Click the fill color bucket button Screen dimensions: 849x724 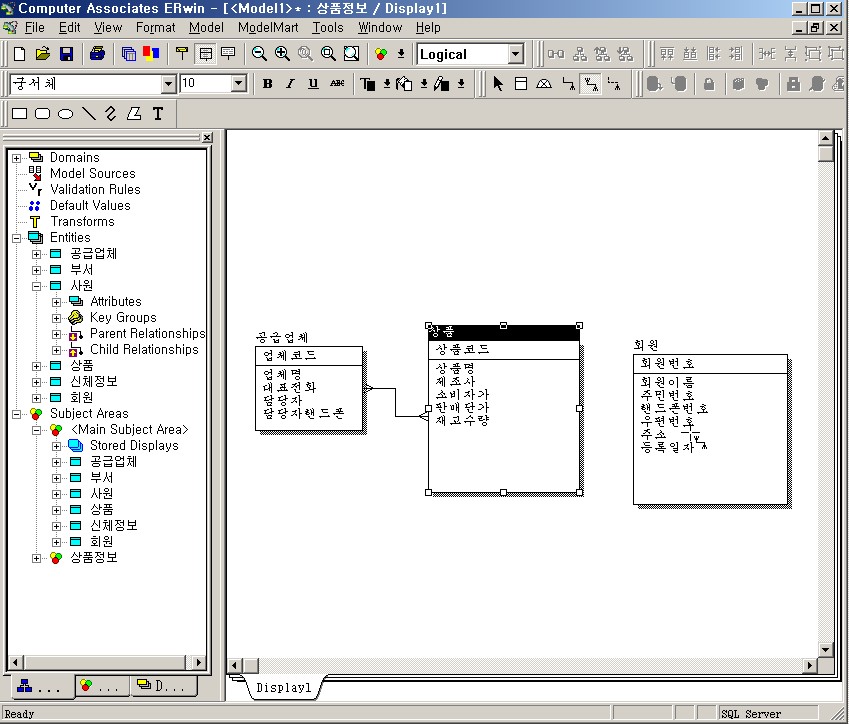[404, 83]
